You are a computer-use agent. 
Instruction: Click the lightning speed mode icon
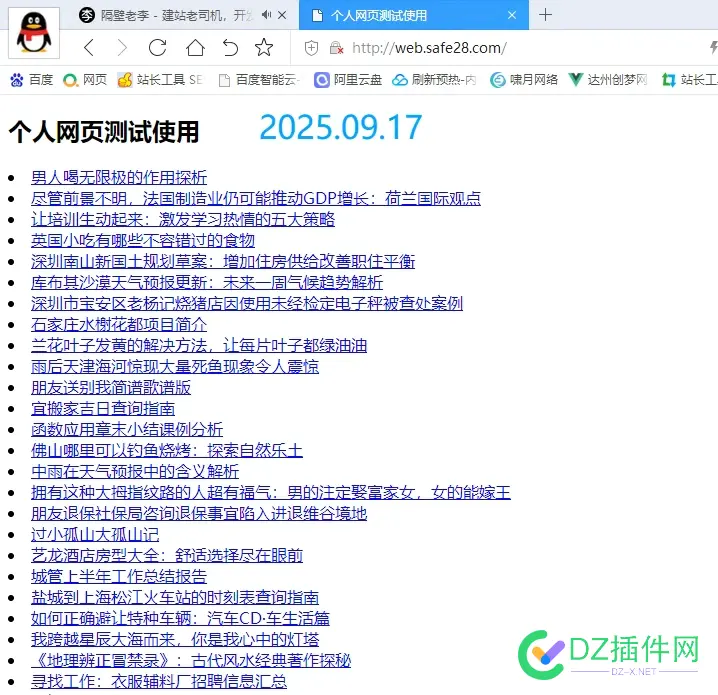(713, 47)
